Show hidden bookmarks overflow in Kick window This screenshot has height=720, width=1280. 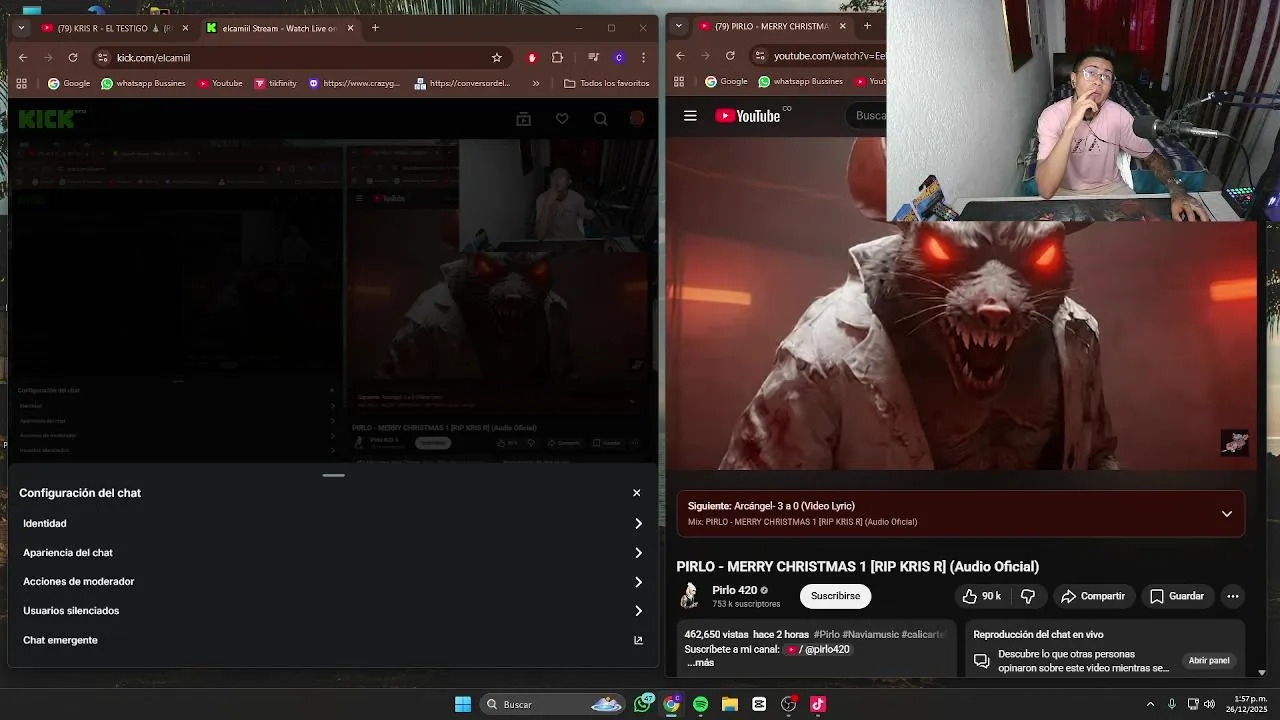536,83
